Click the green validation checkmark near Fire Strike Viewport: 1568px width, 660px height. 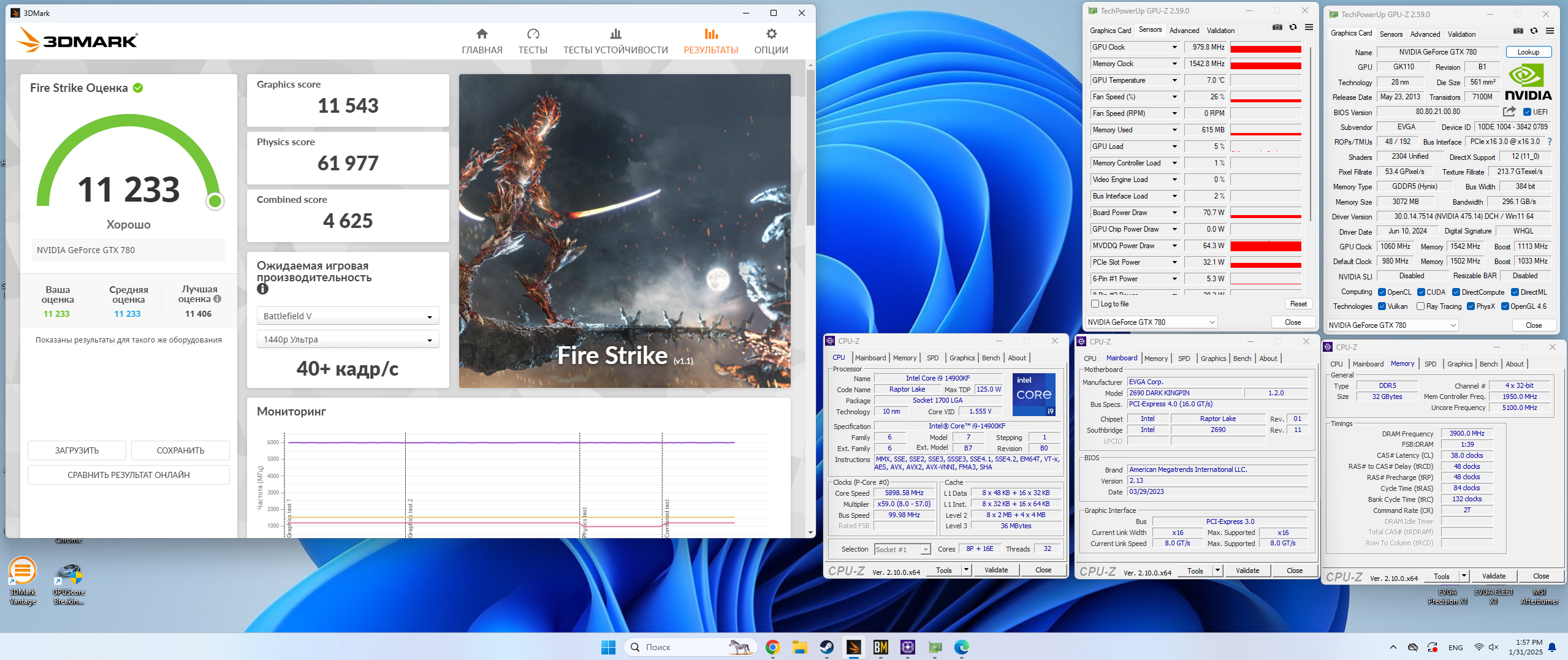tap(138, 88)
